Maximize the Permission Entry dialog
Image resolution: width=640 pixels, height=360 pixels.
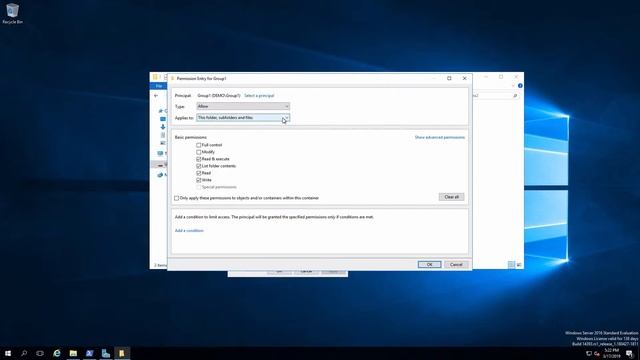449,78
